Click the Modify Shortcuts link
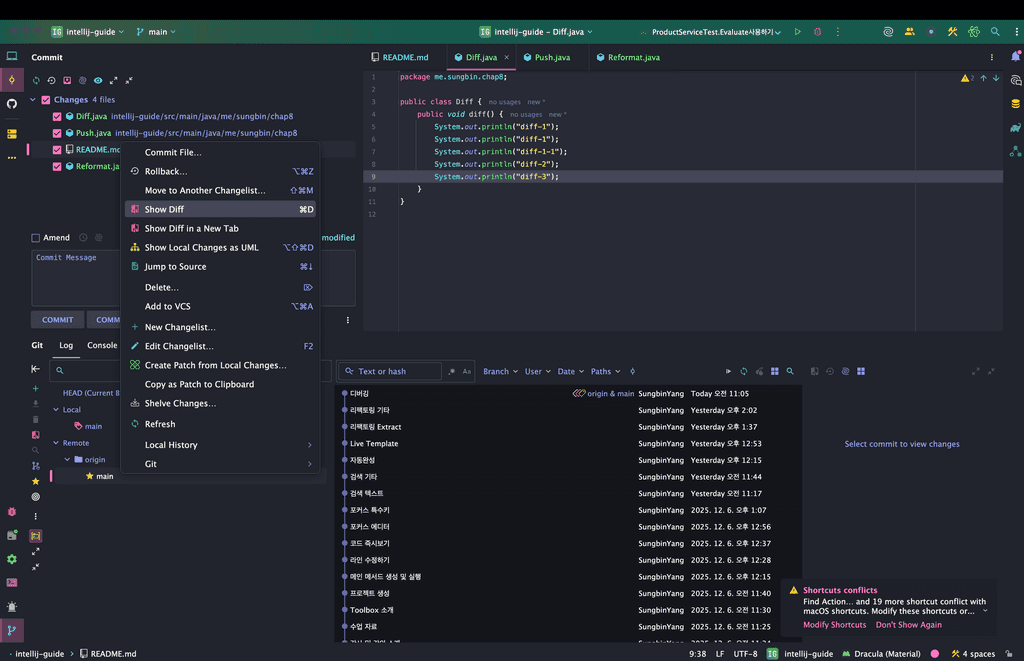This screenshot has height=661, width=1024. pos(834,625)
